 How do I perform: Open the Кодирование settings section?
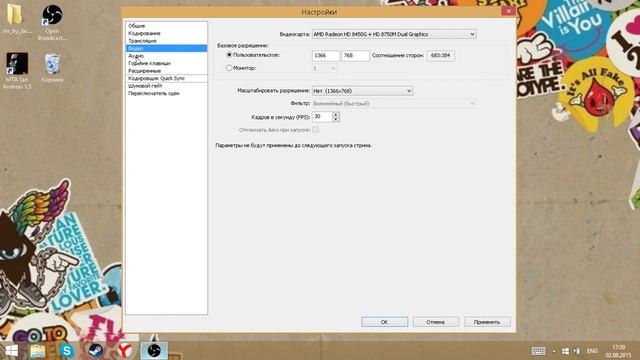[x=144, y=33]
